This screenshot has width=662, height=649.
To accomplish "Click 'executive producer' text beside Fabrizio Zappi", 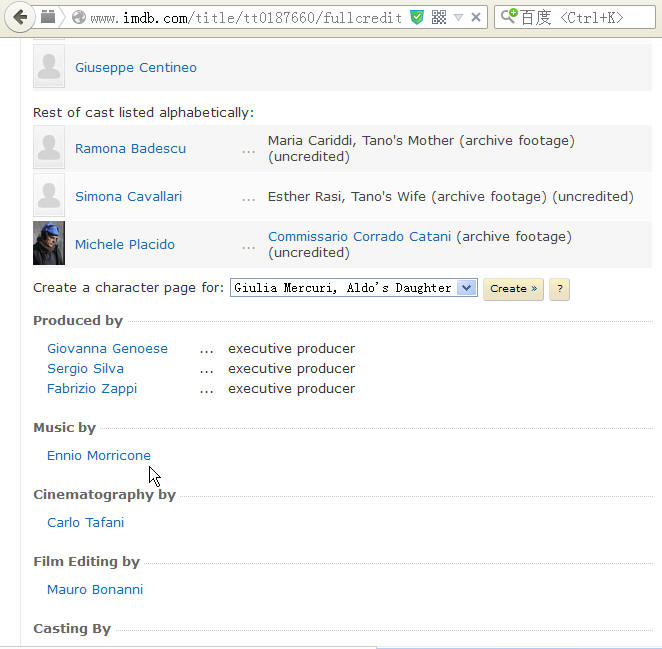I will 292,388.
